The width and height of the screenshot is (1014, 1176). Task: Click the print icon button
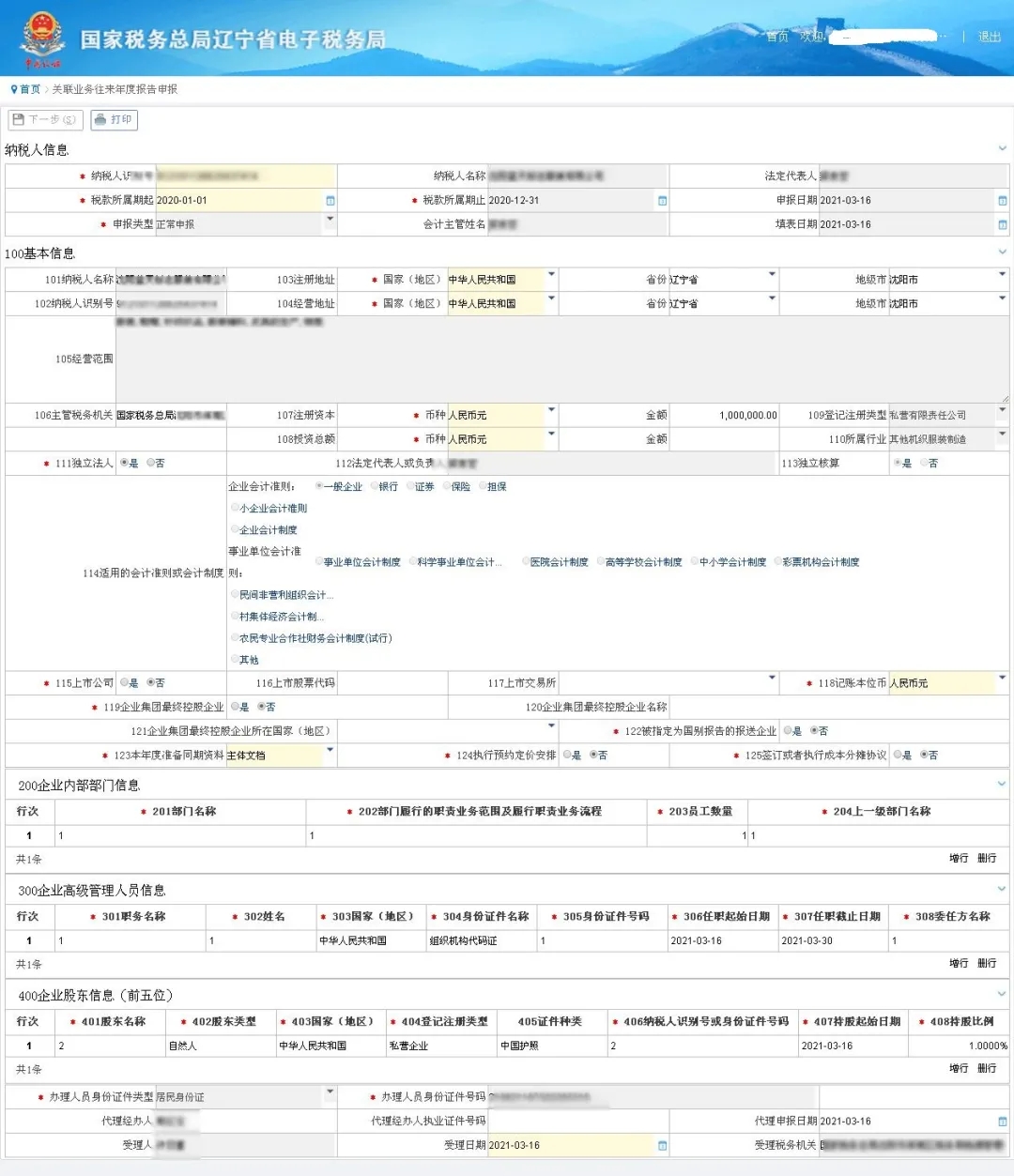click(100, 120)
